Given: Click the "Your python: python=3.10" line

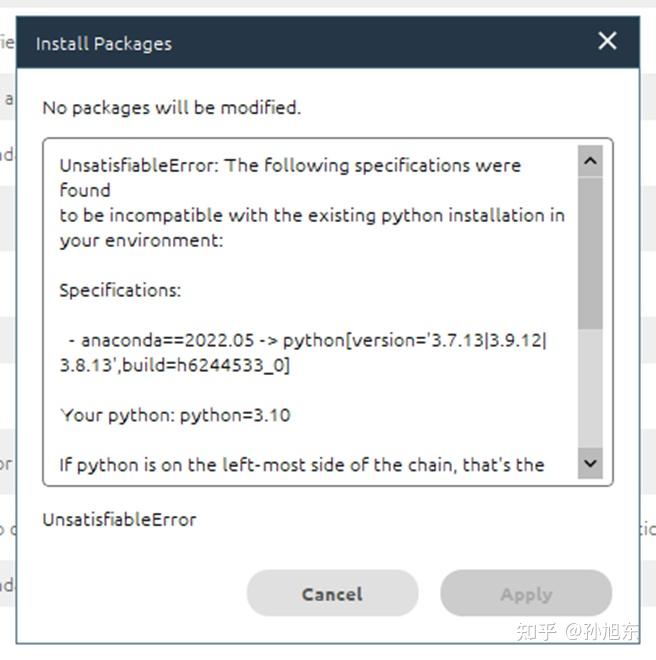Looking at the screenshot, I should click(x=175, y=415).
